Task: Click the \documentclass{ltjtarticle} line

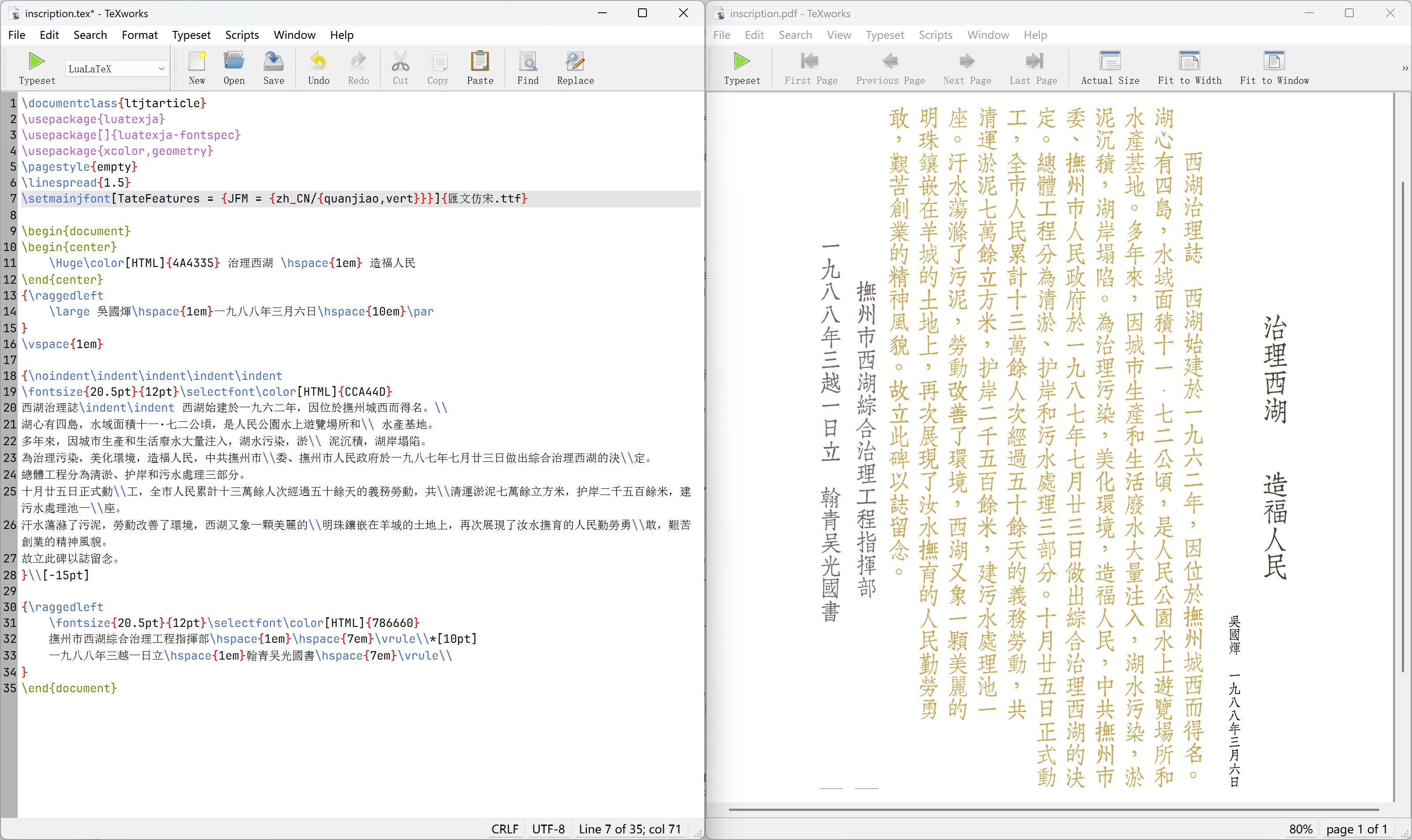Action: (114, 103)
